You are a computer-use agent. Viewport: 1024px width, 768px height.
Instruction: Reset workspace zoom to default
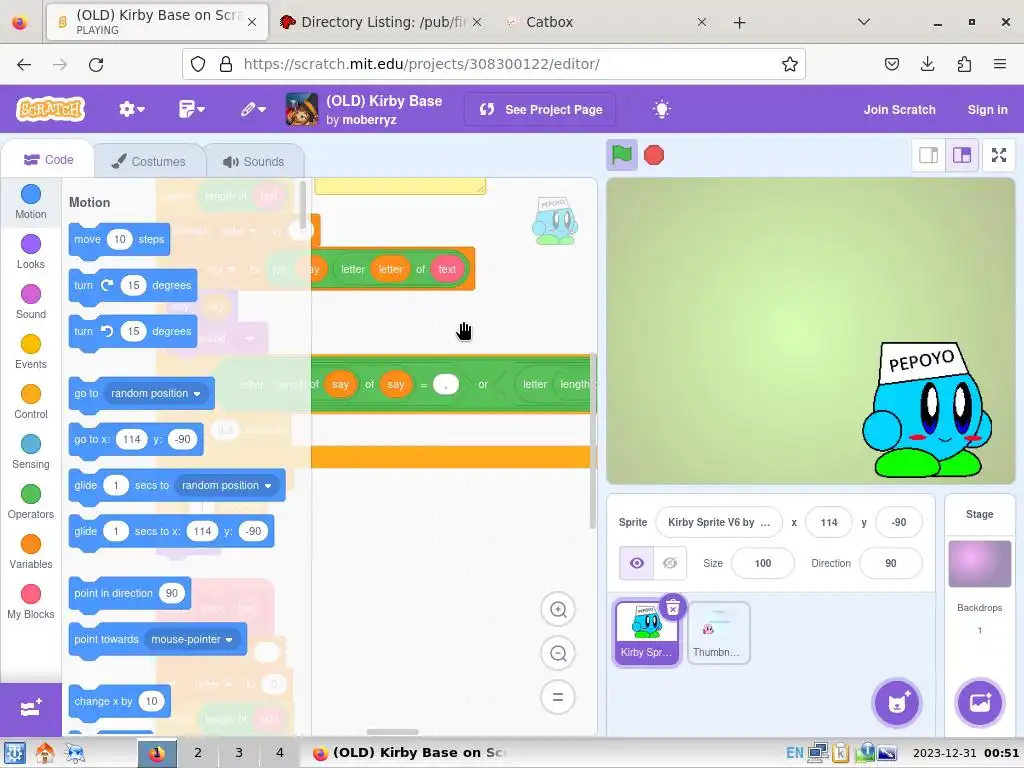click(x=558, y=697)
